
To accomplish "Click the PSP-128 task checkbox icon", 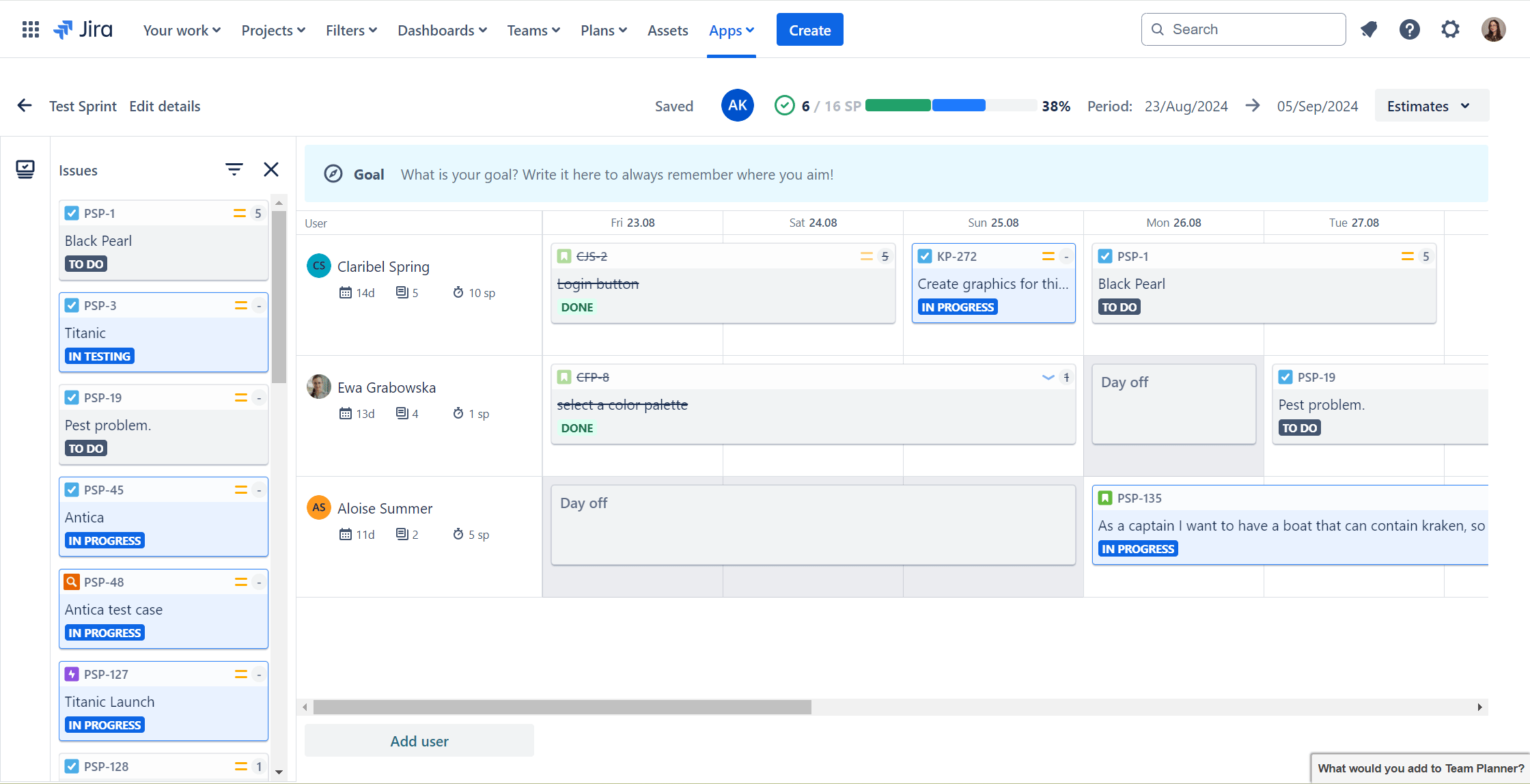I will tap(72, 766).
